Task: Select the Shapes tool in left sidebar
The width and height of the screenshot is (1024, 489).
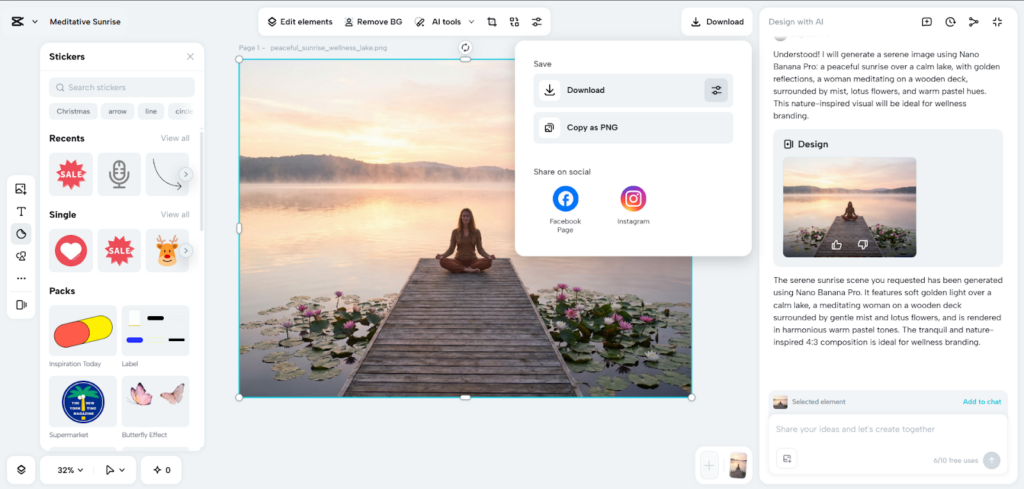Action: pyautogui.click(x=21, y=256)
